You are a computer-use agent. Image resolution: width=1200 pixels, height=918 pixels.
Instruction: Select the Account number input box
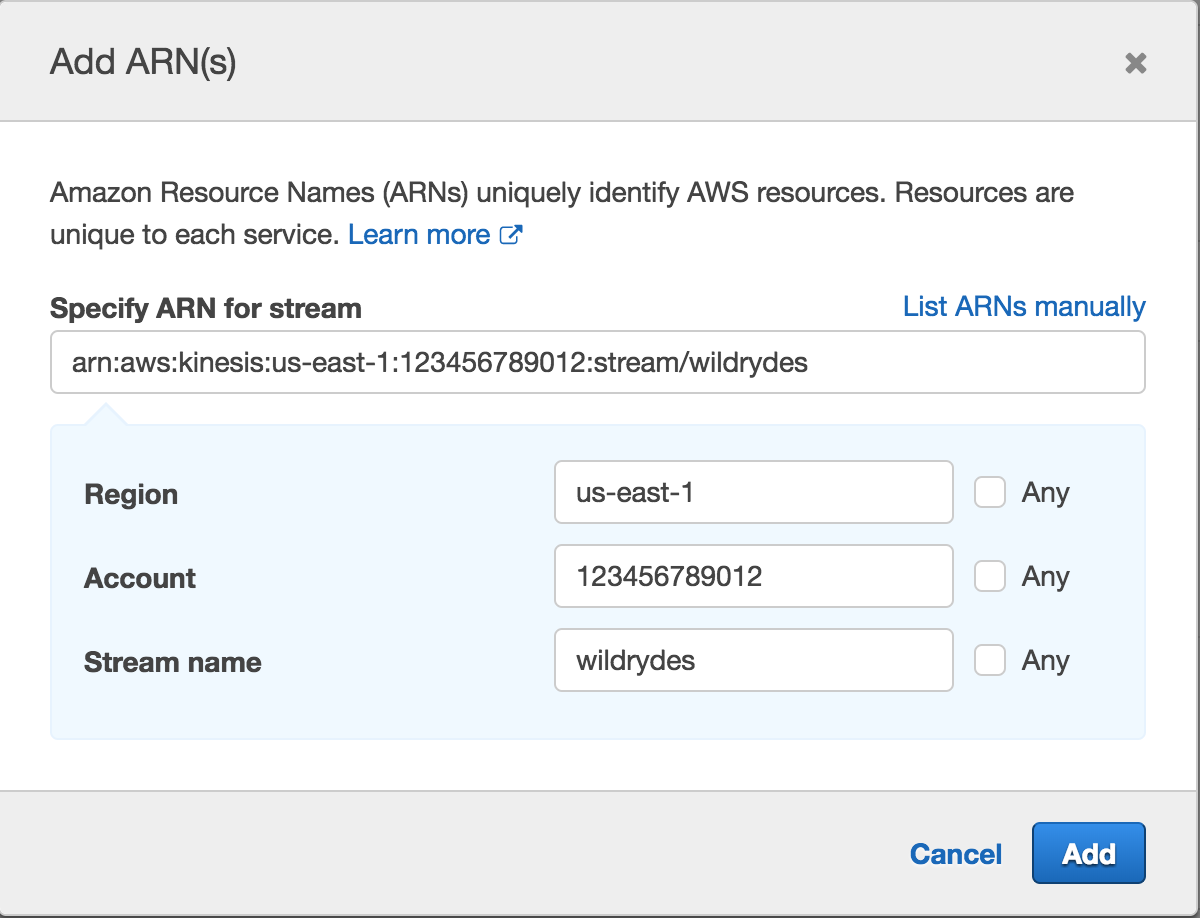pos(753,576)
